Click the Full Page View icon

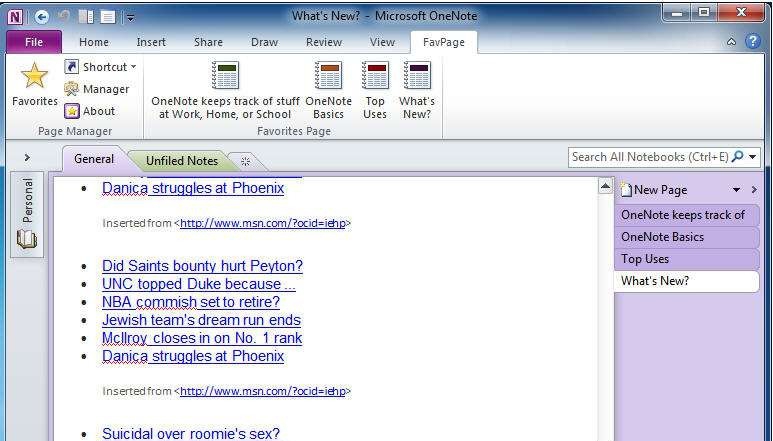tap(108, 17)
